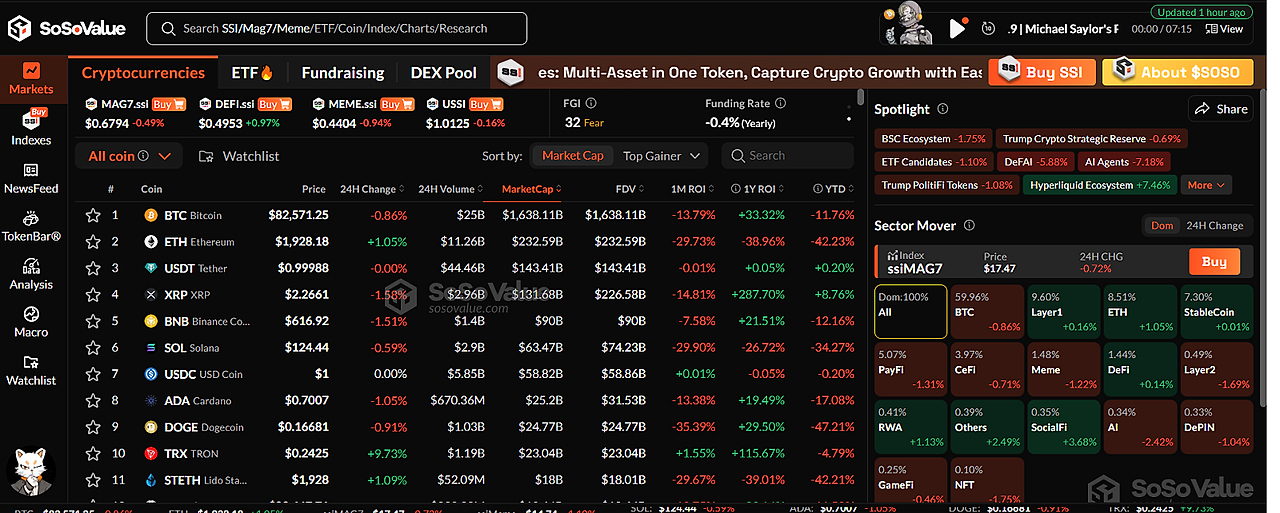
Task: Click the coin Search field
Action: click(788, 156)
